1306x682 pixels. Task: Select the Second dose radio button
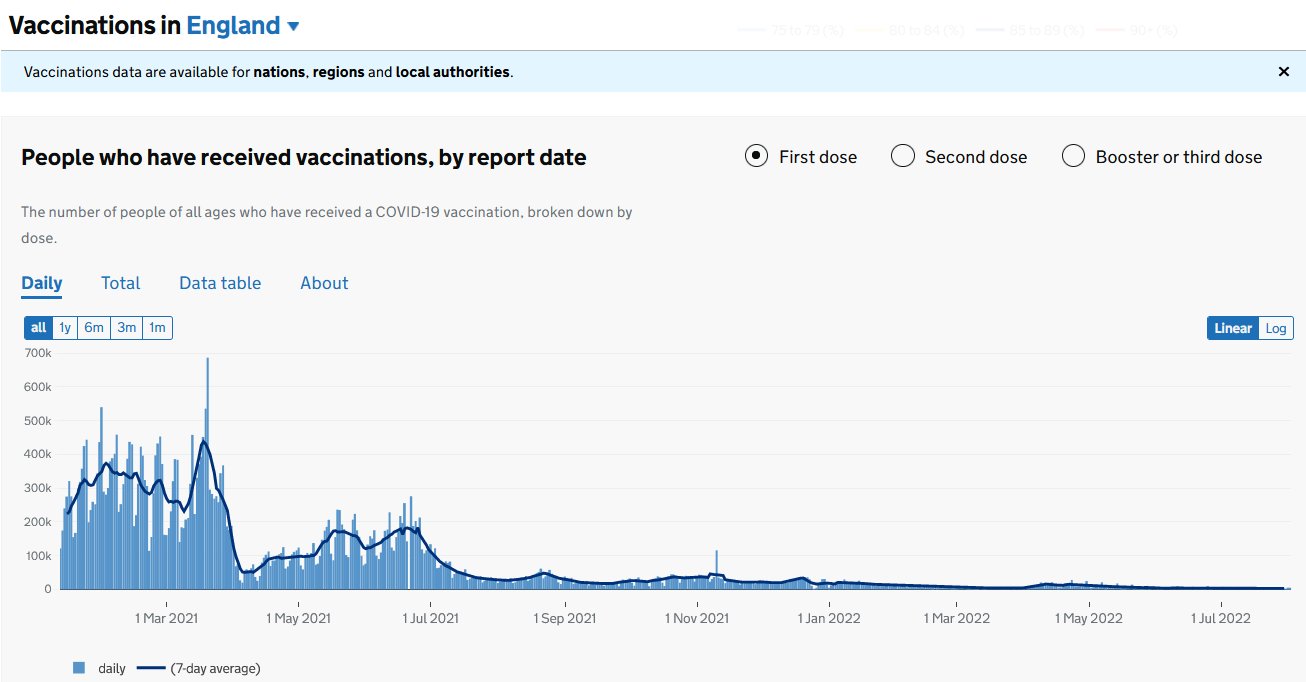click(x=903, y=156)
